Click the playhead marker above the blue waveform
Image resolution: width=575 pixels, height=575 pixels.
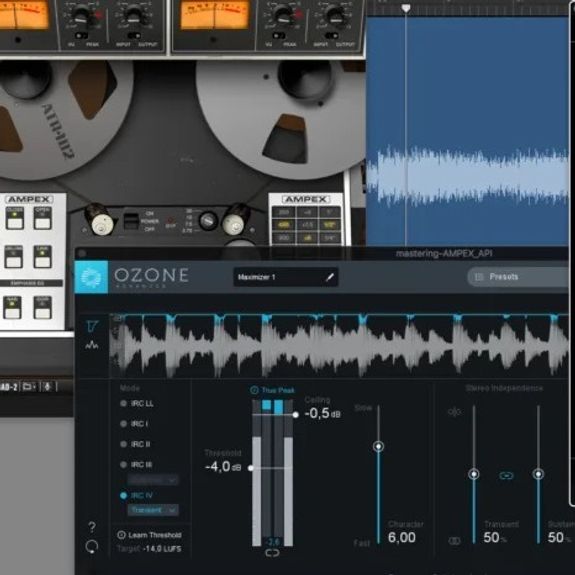[406, 8]
